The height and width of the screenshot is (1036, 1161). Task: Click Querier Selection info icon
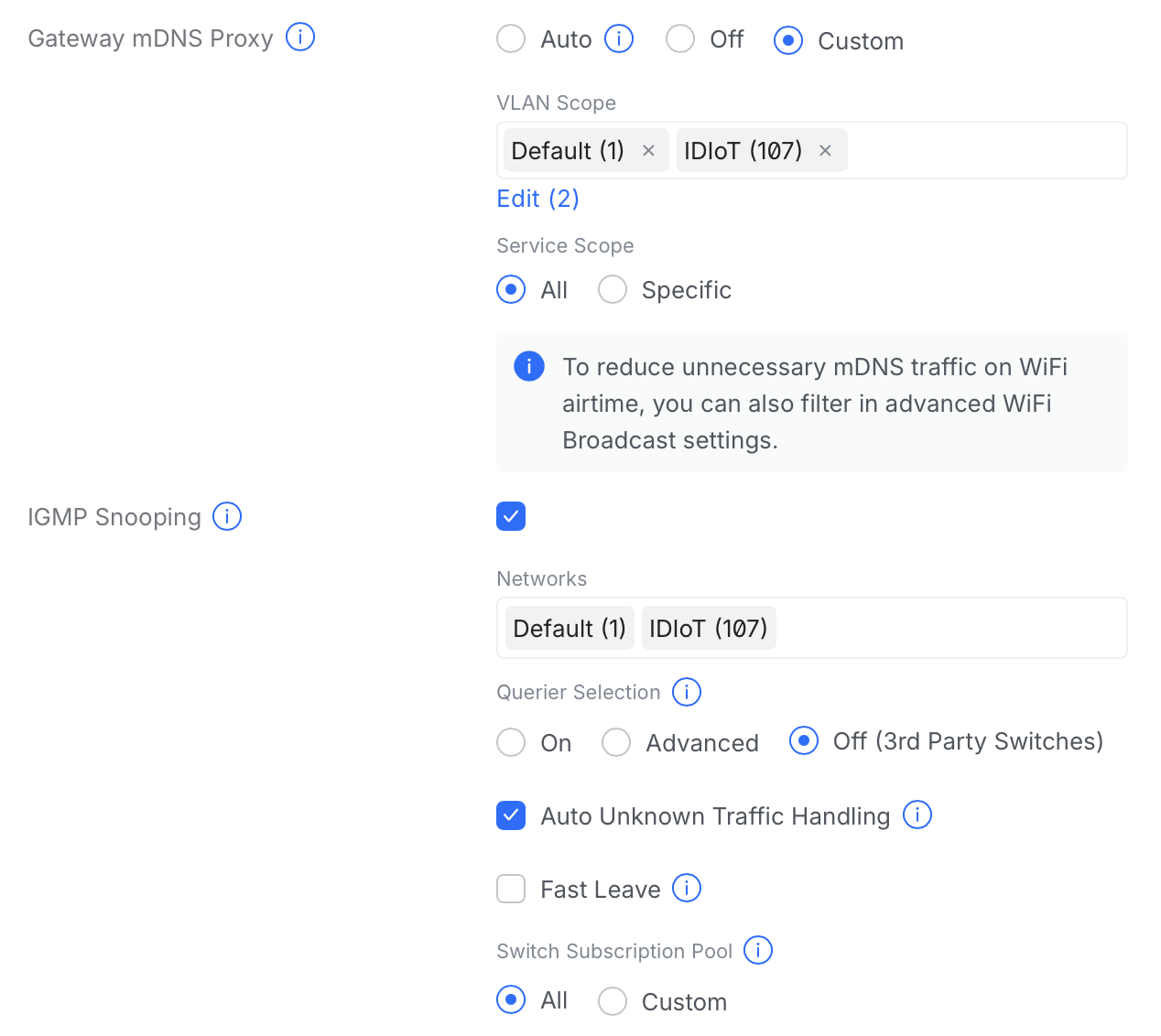pyautogui.click(x=687, y=692)
